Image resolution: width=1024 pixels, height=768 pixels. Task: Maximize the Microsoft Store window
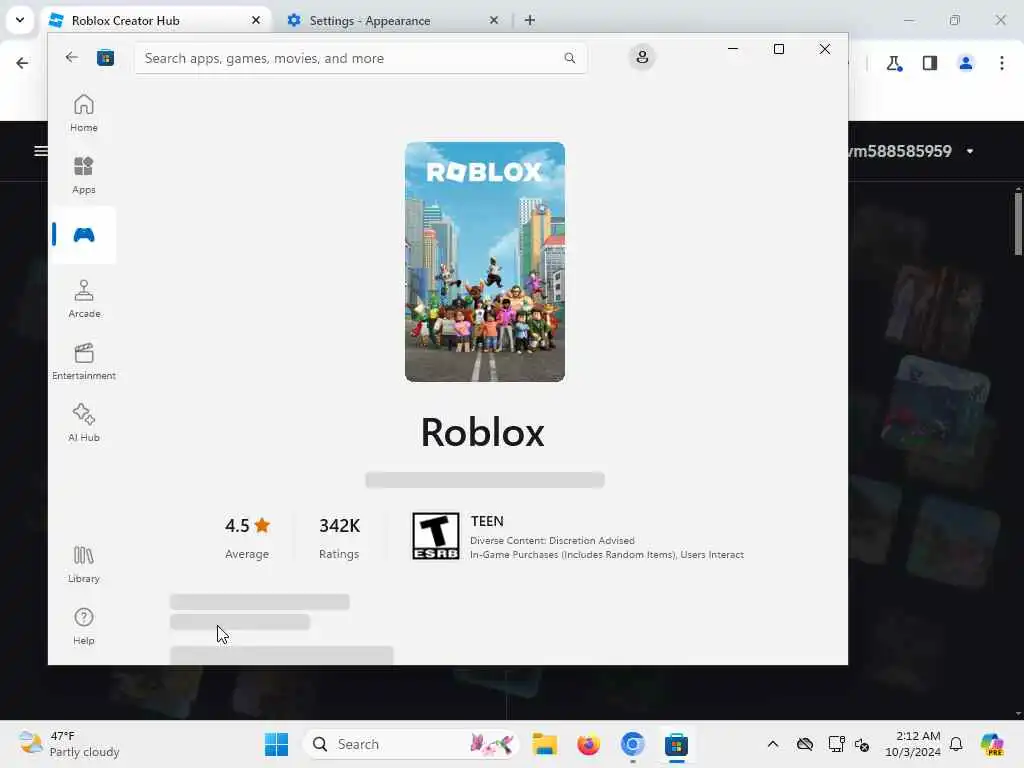(x=778, y=49)
